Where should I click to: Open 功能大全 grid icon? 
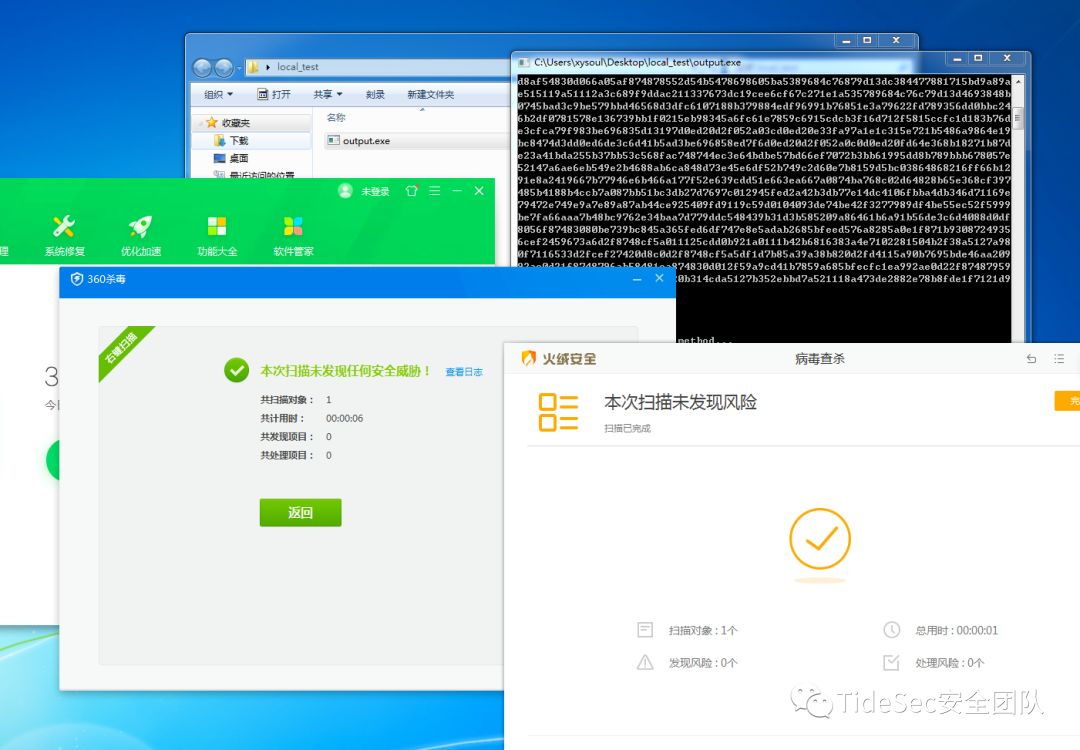click(x=217, y=226)
